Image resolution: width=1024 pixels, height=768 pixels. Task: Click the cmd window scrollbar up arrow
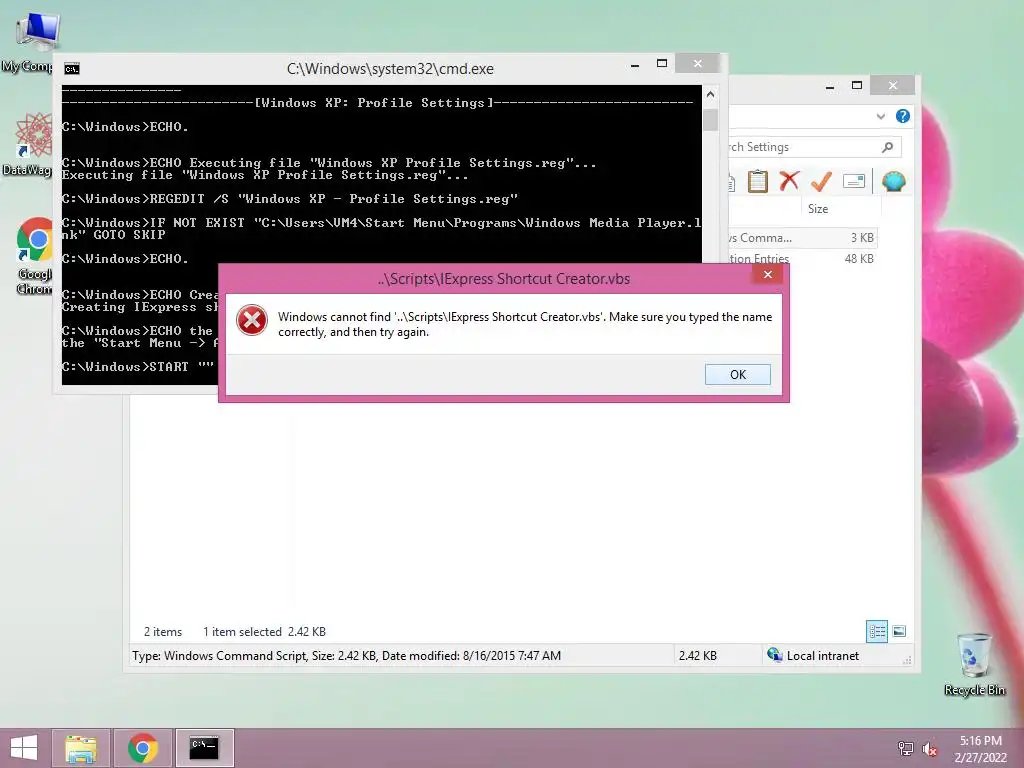[711, 95]
